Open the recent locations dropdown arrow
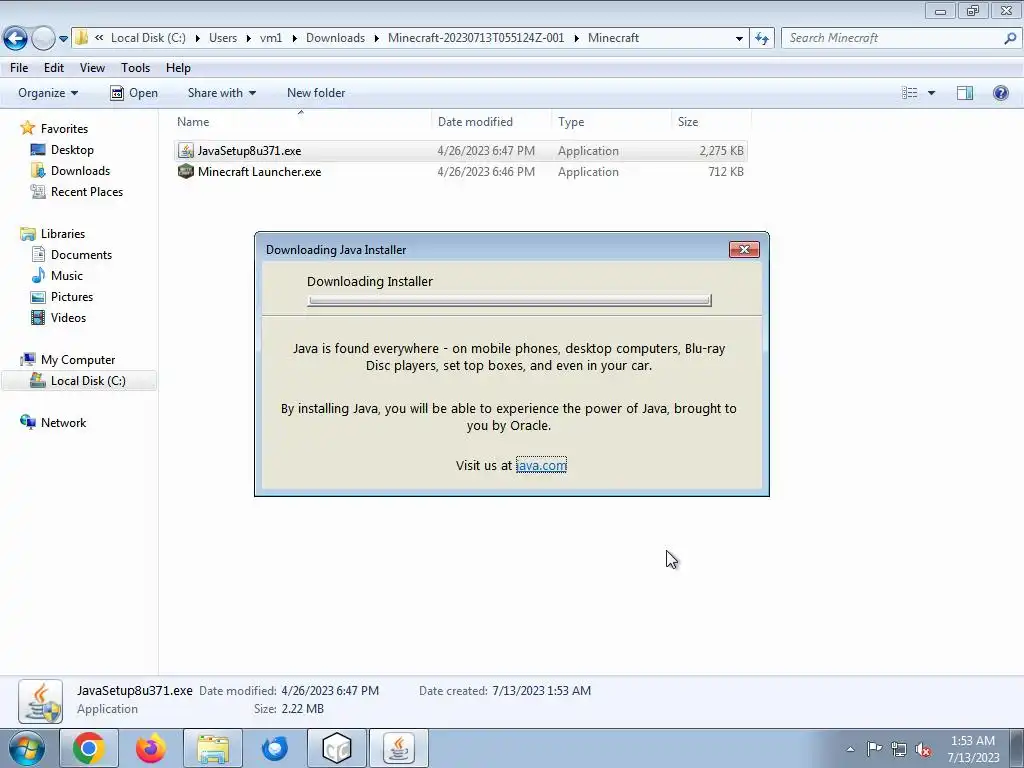The height and width of the screenshot is (768, 1024). coord(63,39)
